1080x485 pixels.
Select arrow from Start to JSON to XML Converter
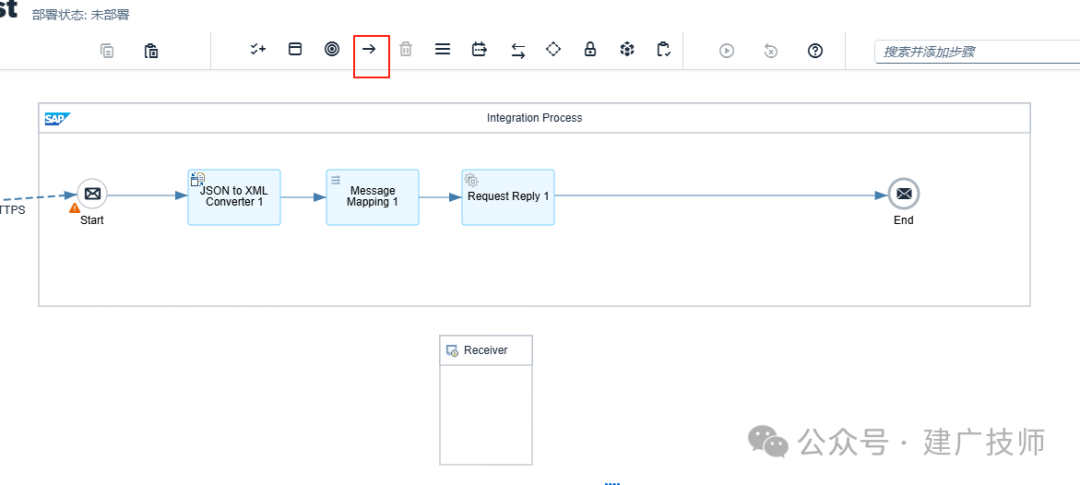[x=147, y=196]
